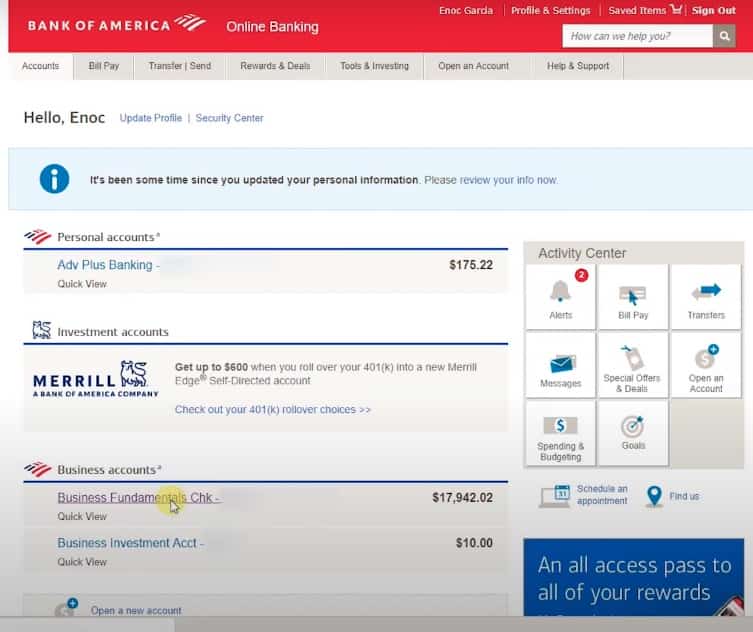Click the $17,942.02 balance

coord(462,498)
